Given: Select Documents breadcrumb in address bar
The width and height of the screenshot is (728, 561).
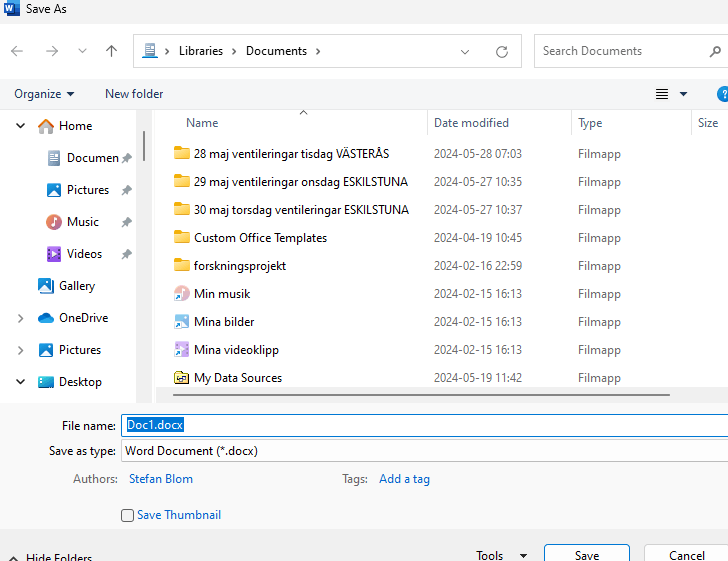Looking at the screenshot, I should 276,51.
